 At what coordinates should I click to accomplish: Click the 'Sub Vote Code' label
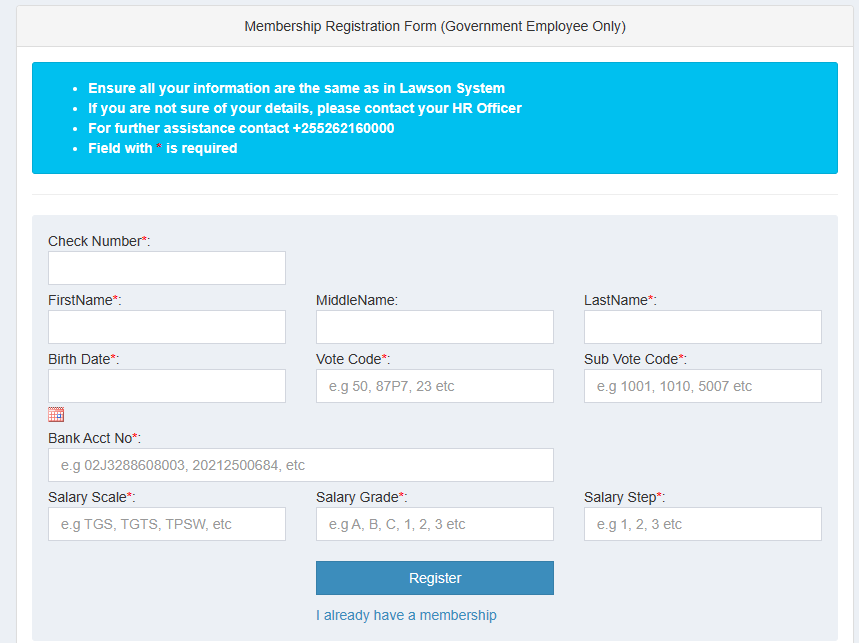pos(635,359)
